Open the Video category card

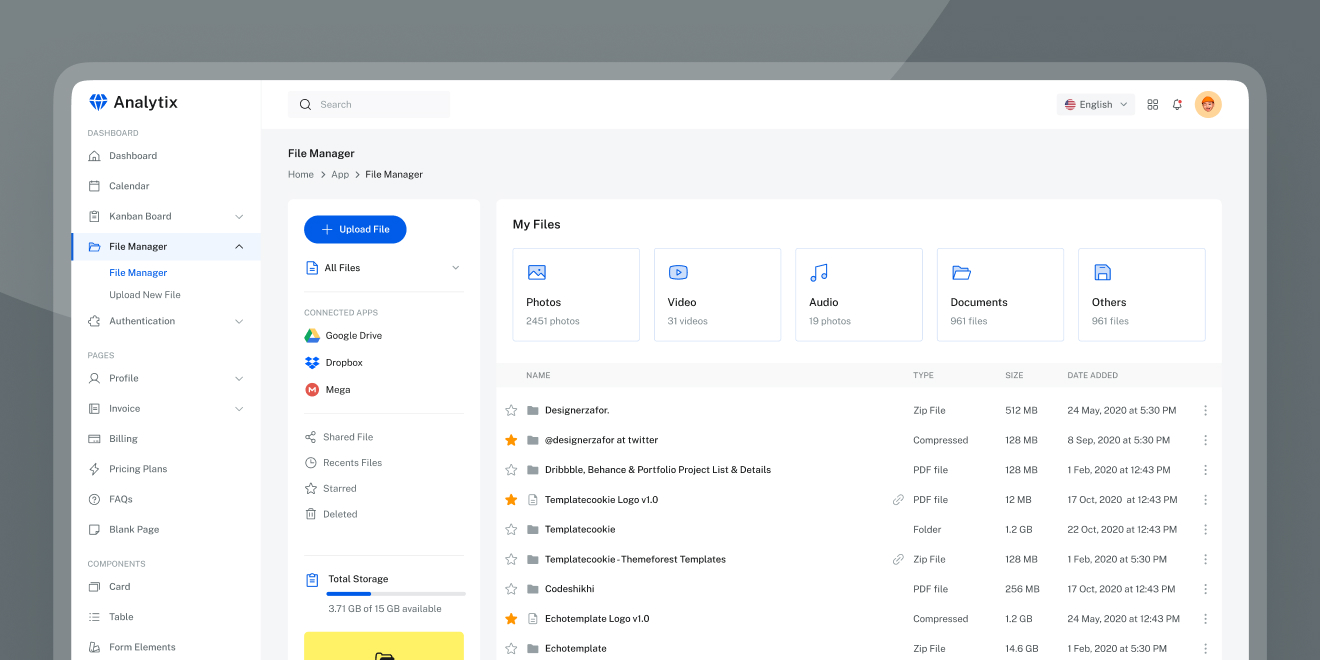point(717,295)
